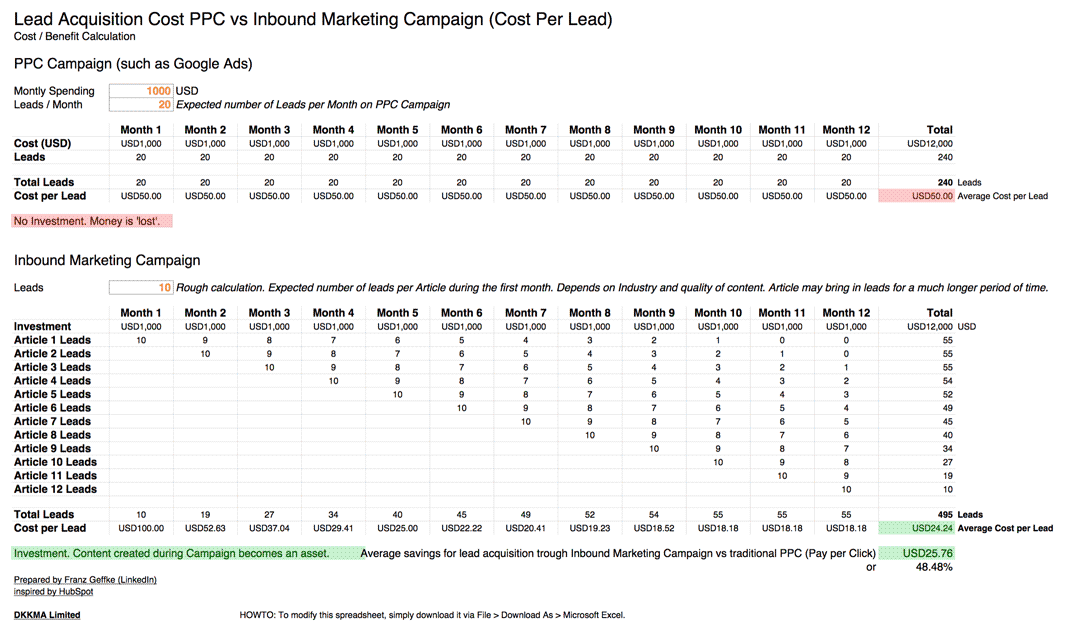
Task: Select the Article 7 Leads total 45
Action: (948, 422)
